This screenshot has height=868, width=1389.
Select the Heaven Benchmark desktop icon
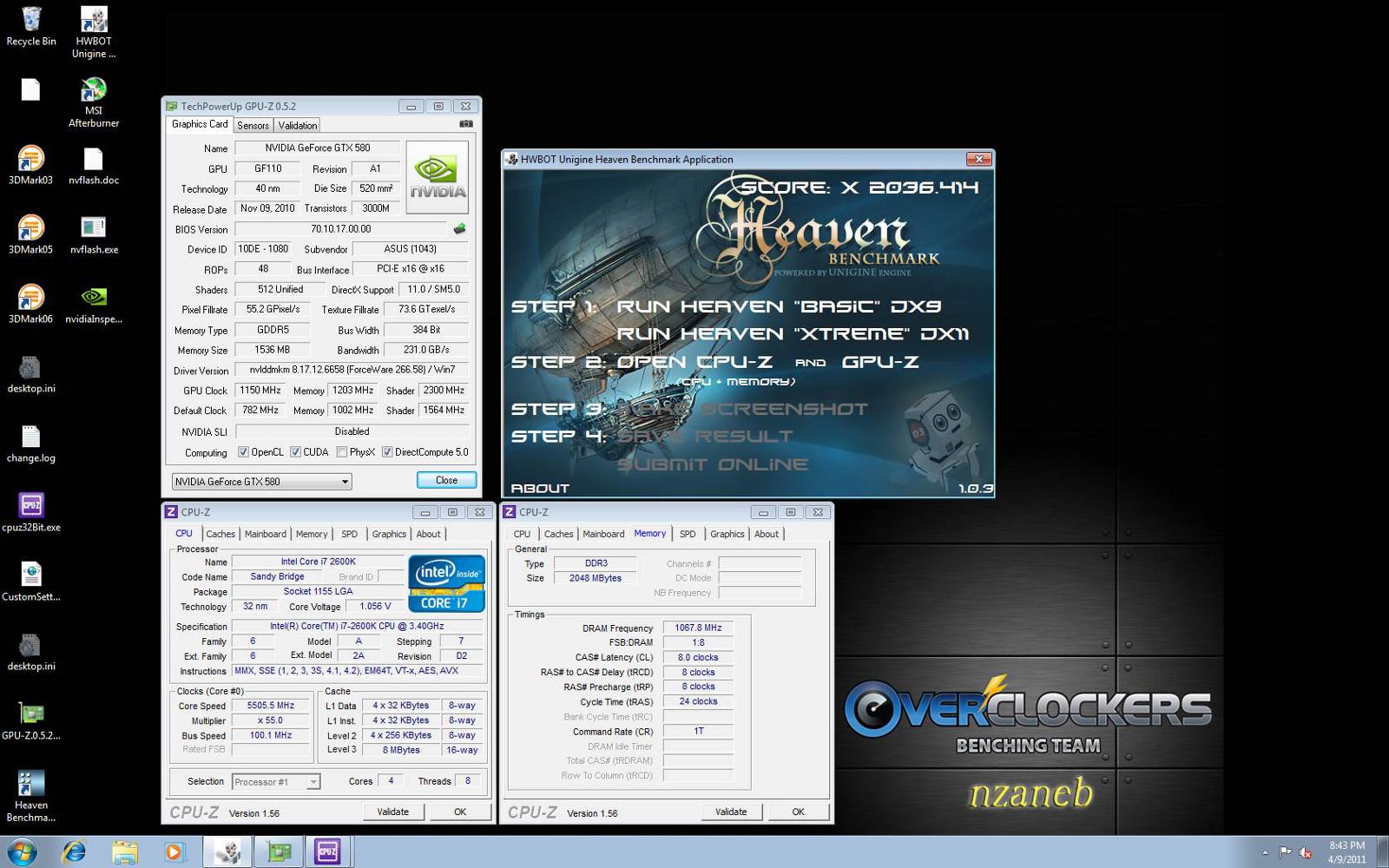(30, 796)
